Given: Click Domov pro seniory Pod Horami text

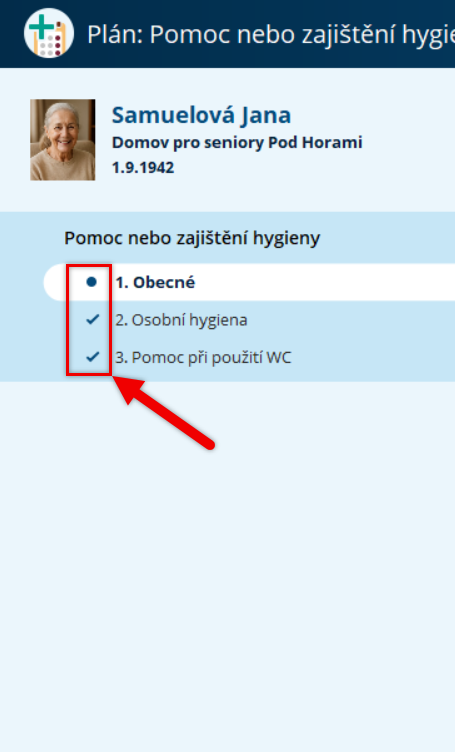Looking at the screenshot, I should [x=237, y=142].
